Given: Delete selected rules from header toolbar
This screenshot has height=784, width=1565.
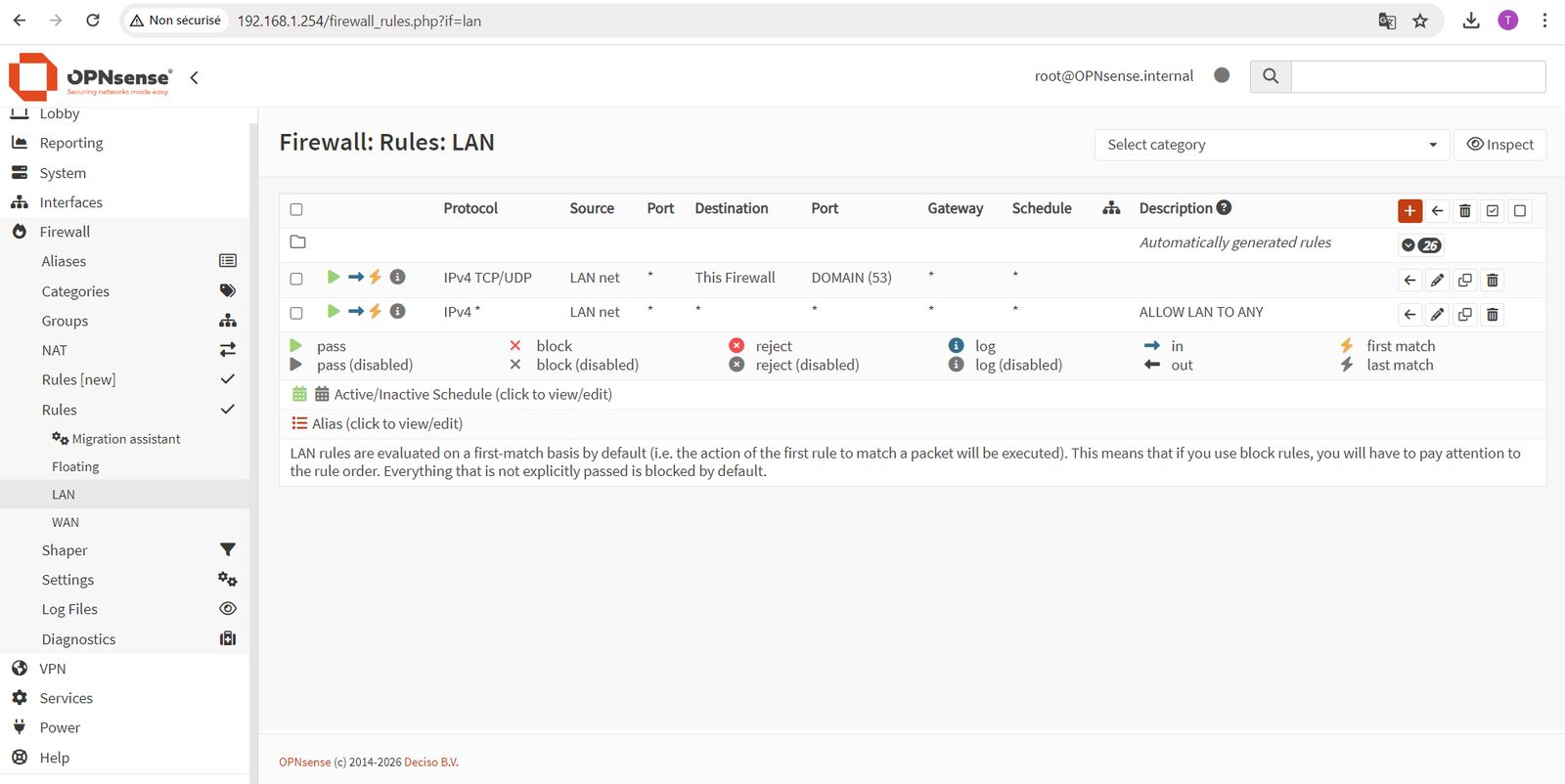Looking at the screenshot, I should (x=1464, y=210).
